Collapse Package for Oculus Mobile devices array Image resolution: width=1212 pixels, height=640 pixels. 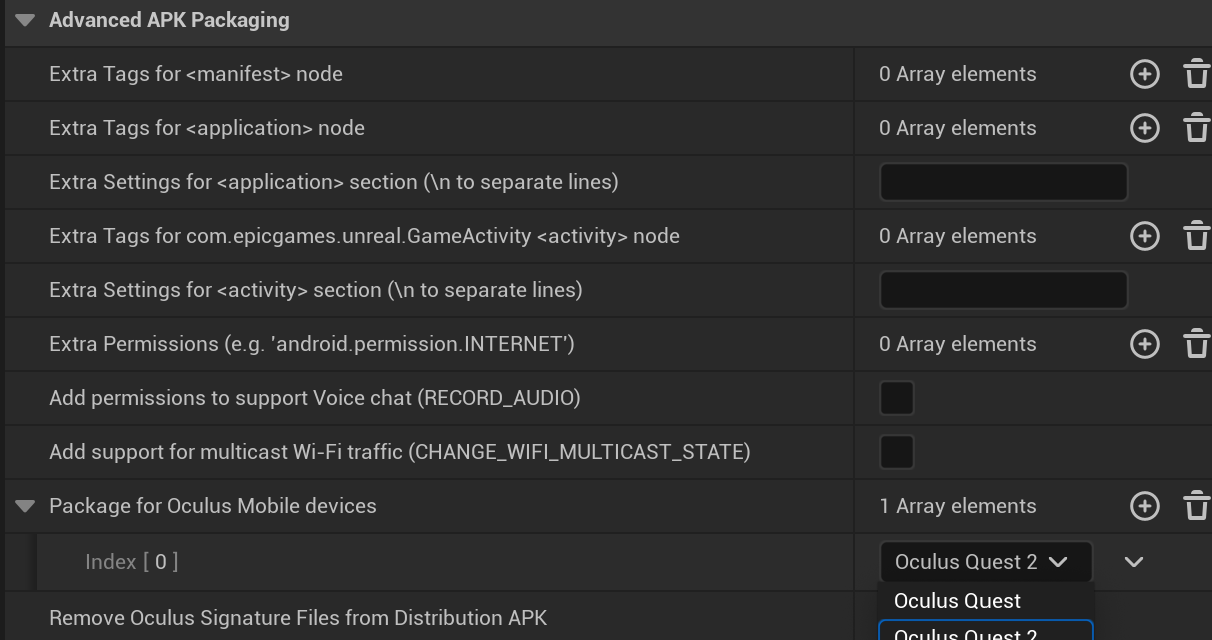click(25, 506)
